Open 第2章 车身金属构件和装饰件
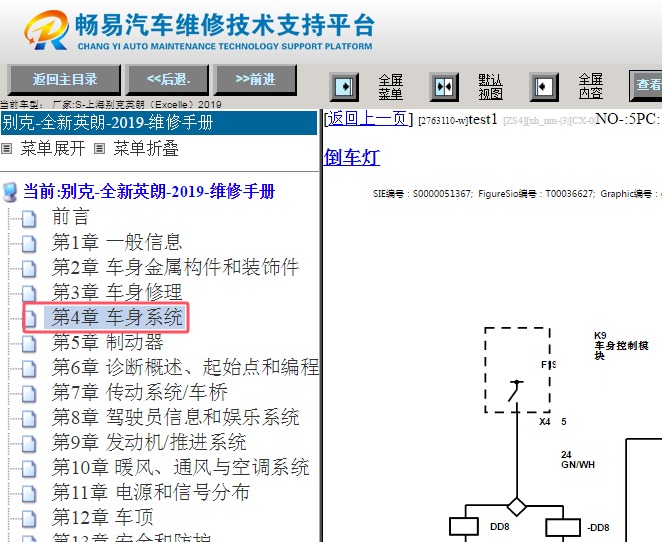This screenshot has height=542, width=662. (x=175, y=267)
